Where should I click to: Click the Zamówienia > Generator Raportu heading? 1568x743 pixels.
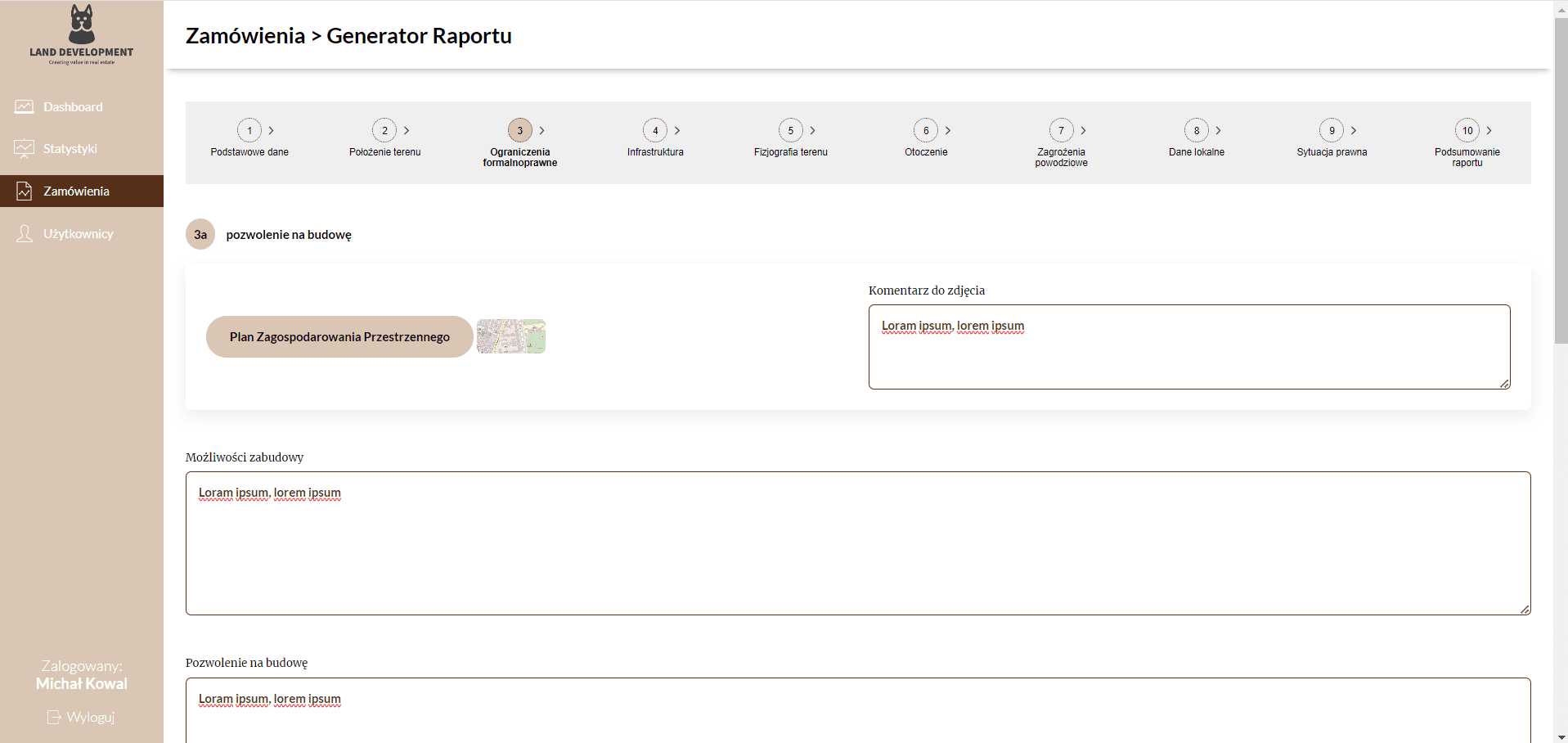348,36
